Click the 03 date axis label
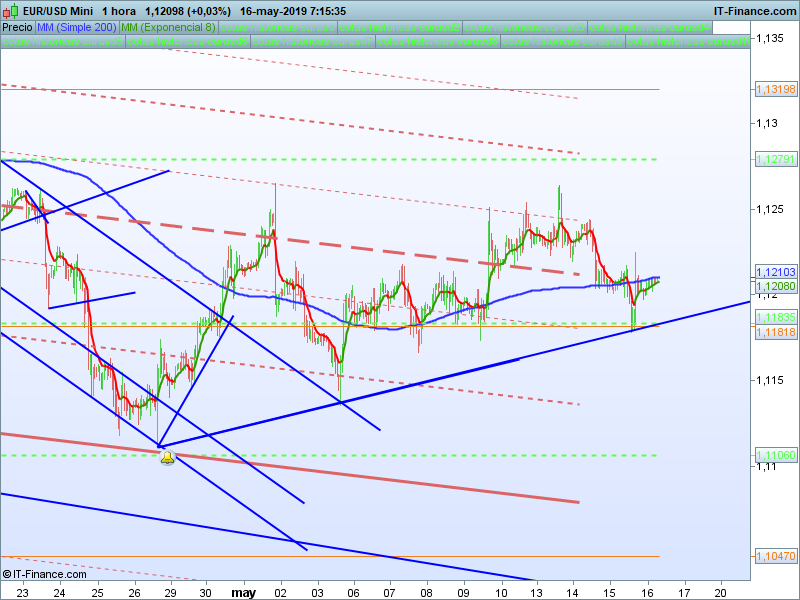800x600 pixels. [318, 592]
